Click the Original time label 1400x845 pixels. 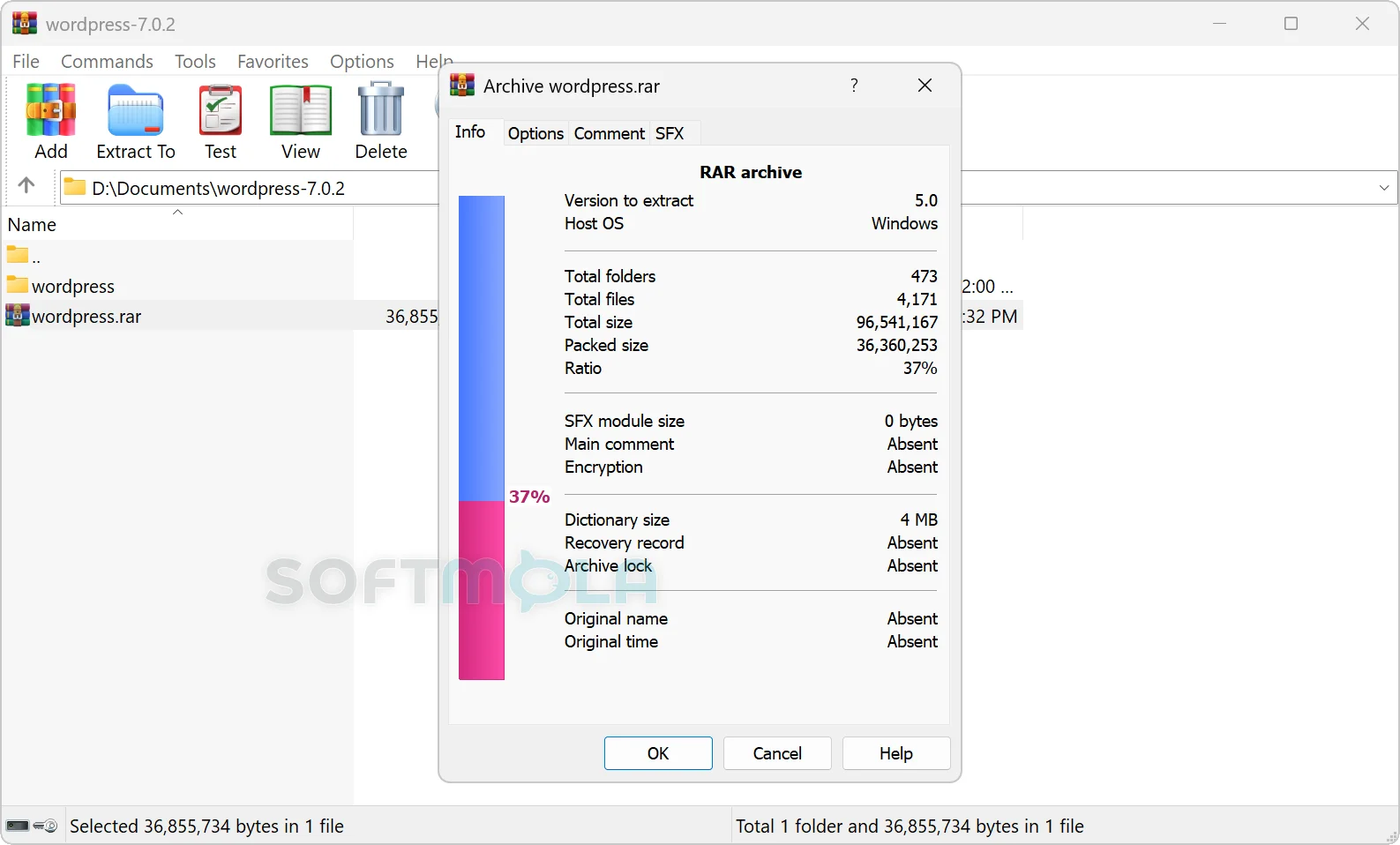point(610,641)
